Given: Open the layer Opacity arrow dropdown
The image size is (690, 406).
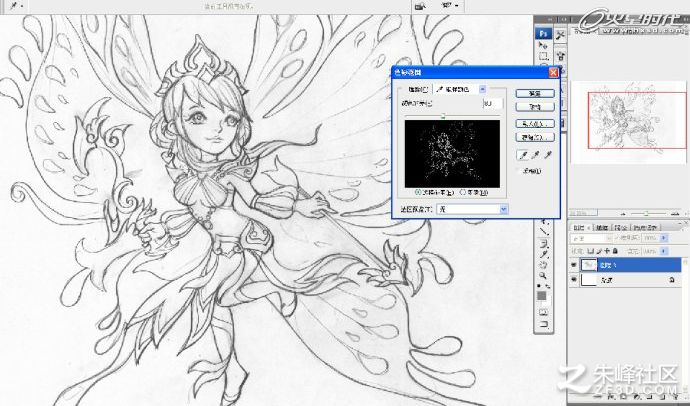Looking at the screenshot, I should (x=664, y=238).
